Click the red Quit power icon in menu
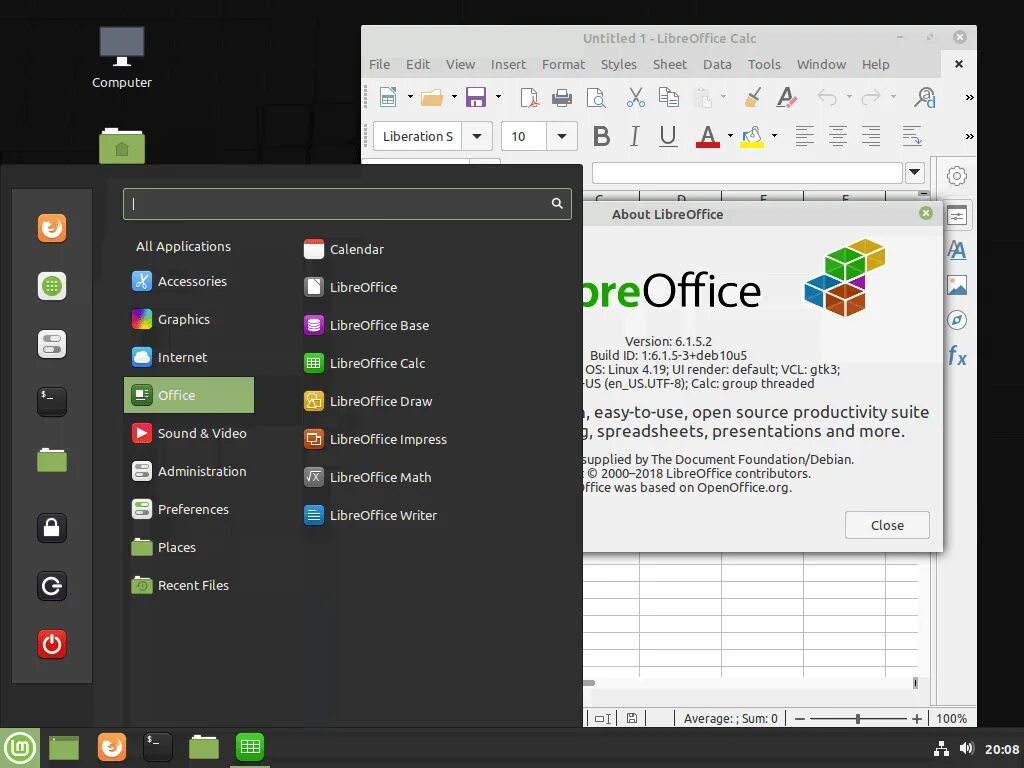The image size is (1024, 768). 52,644
